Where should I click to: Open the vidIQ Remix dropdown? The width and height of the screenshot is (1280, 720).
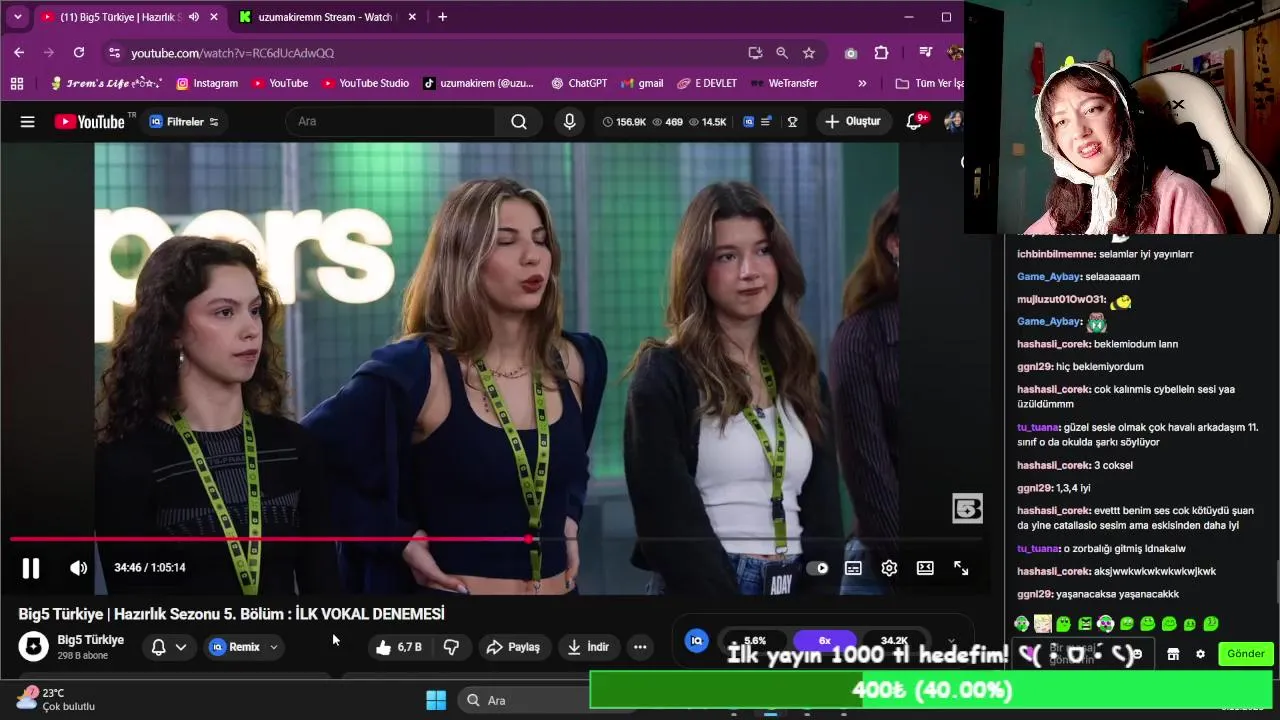click(x=244, y=647)
